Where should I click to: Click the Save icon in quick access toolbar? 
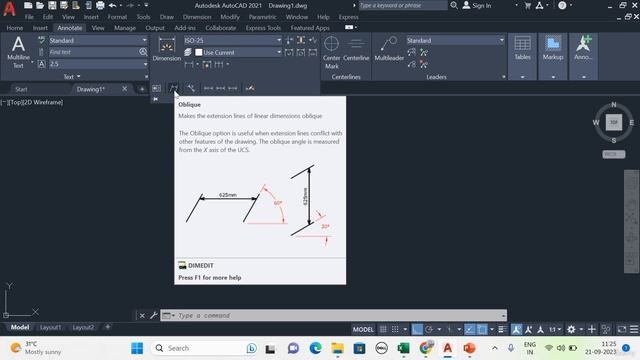(52, 5)
